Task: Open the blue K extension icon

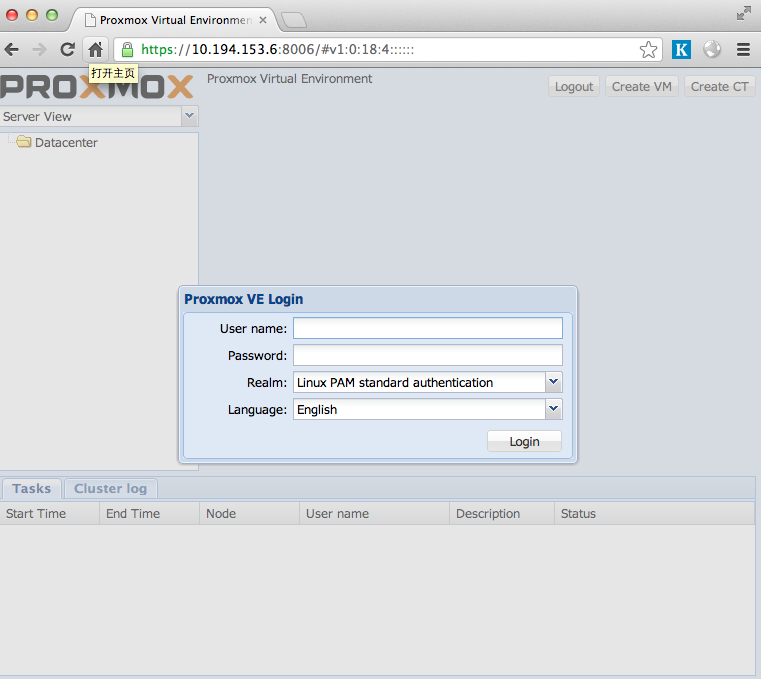Action: coord(681,50)
